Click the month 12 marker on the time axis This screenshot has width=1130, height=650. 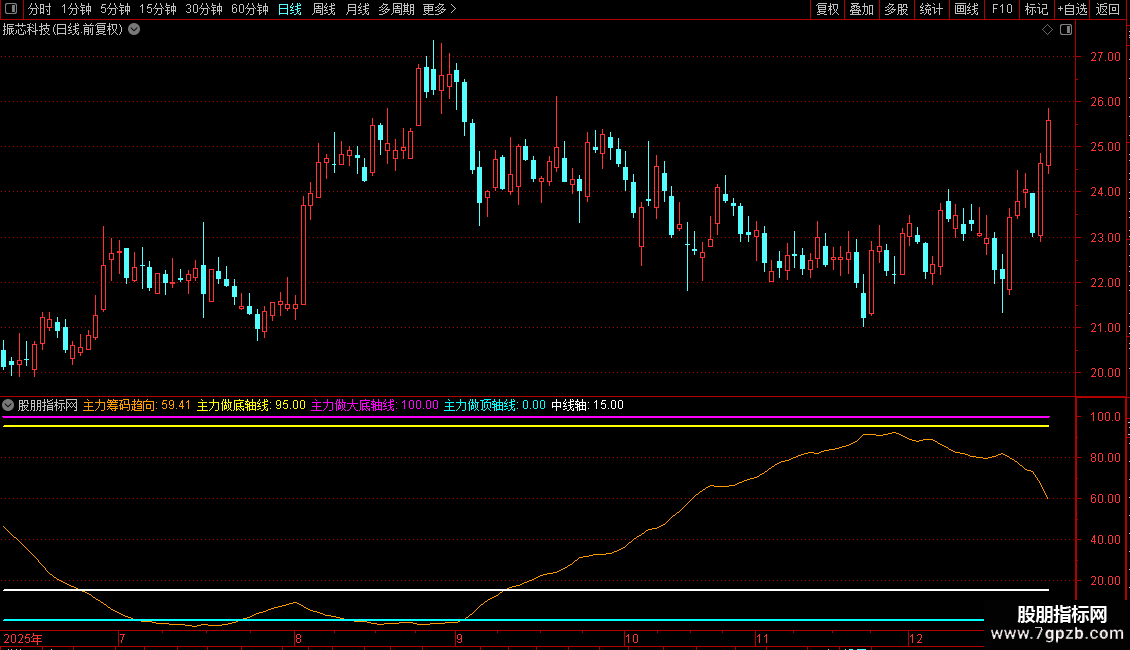coord(915,638)
